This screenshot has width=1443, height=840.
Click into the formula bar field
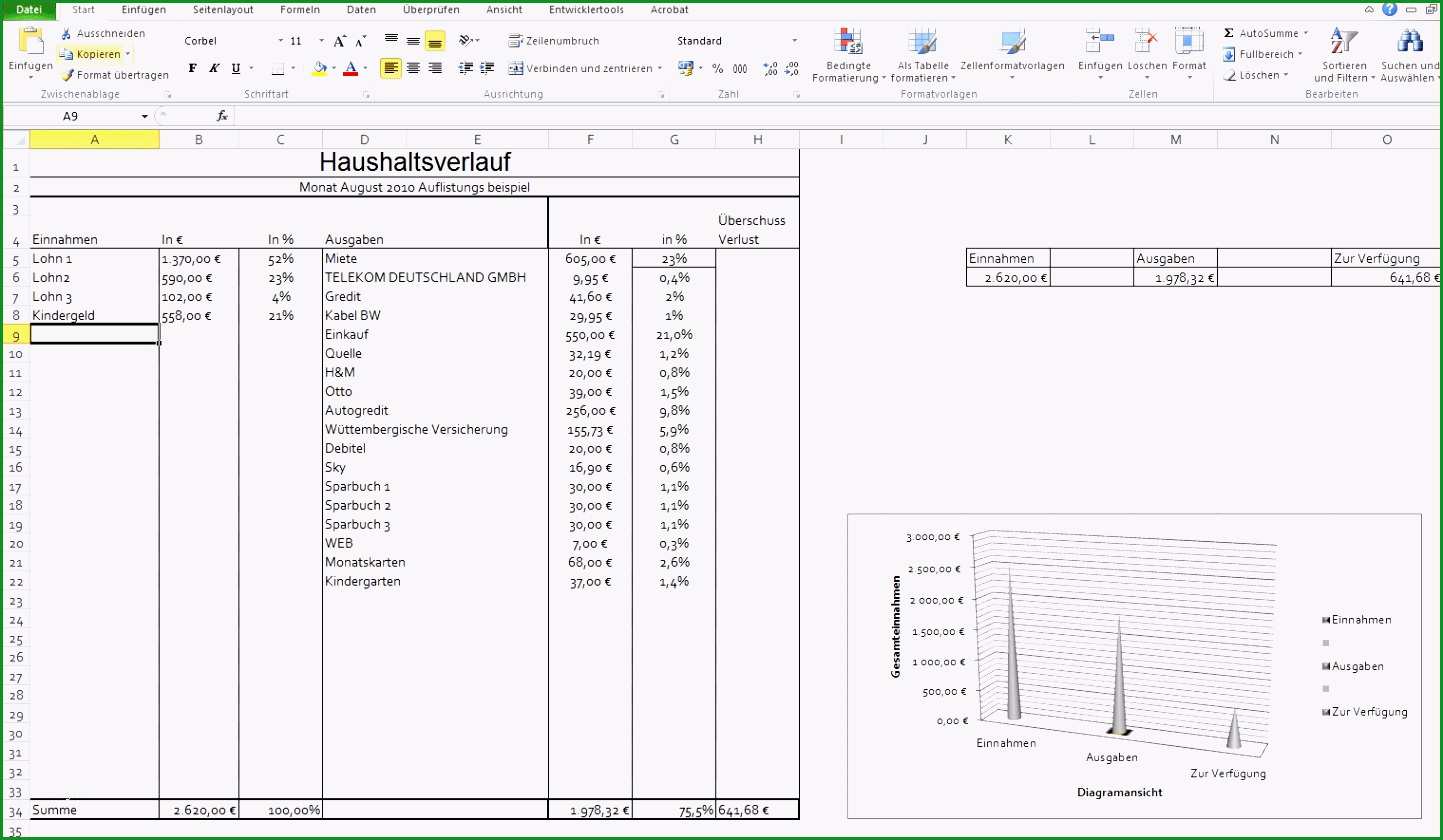(835, 116)
